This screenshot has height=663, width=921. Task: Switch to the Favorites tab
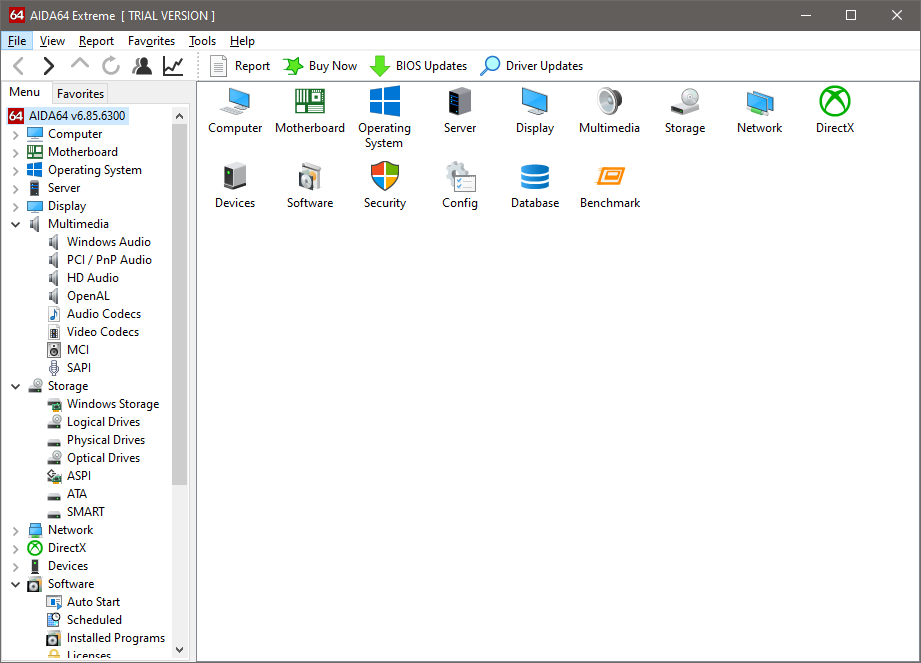[80, 93]
